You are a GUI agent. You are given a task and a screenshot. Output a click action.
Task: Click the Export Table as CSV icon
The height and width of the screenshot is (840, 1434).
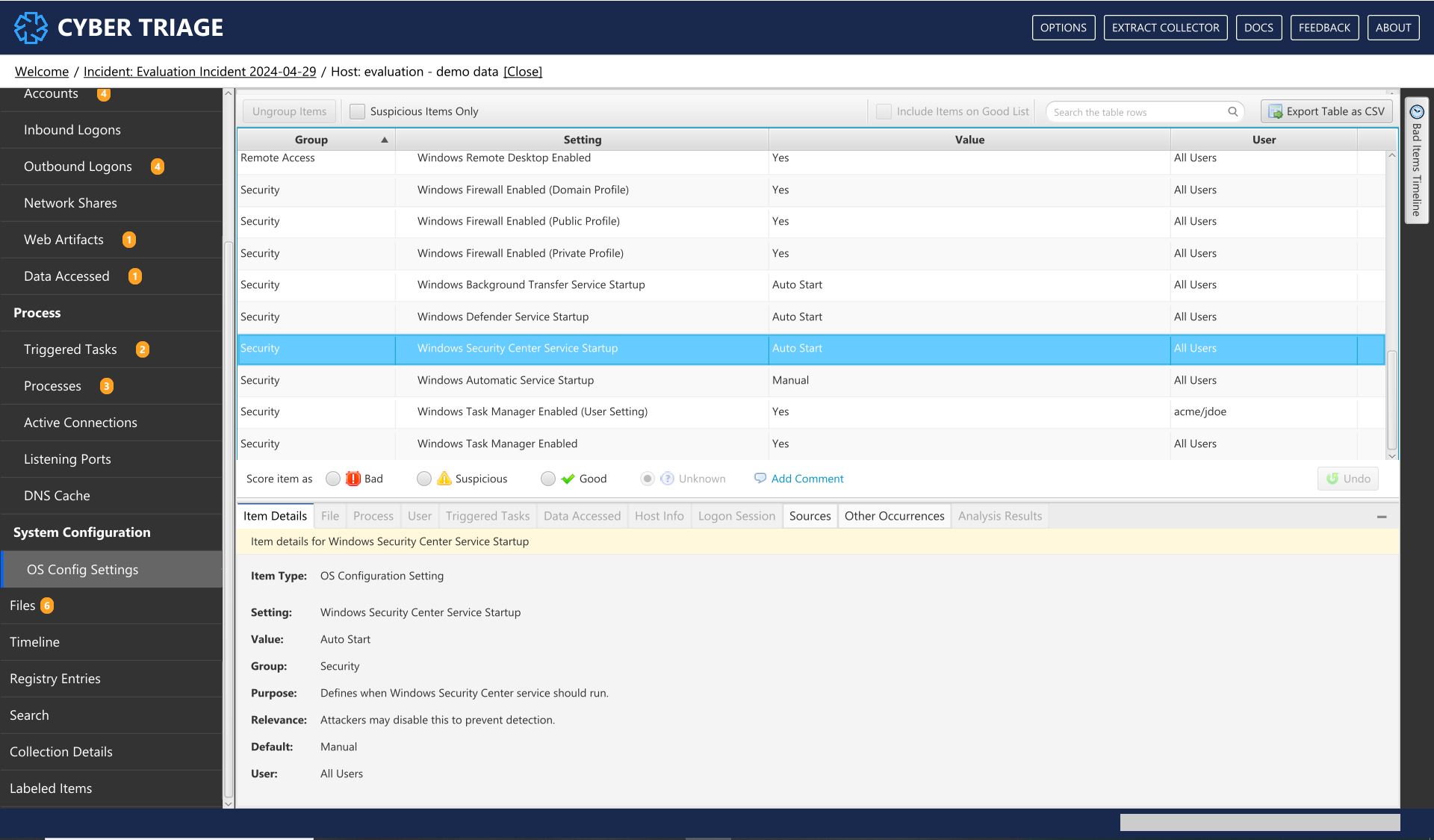coord(1275,112)
